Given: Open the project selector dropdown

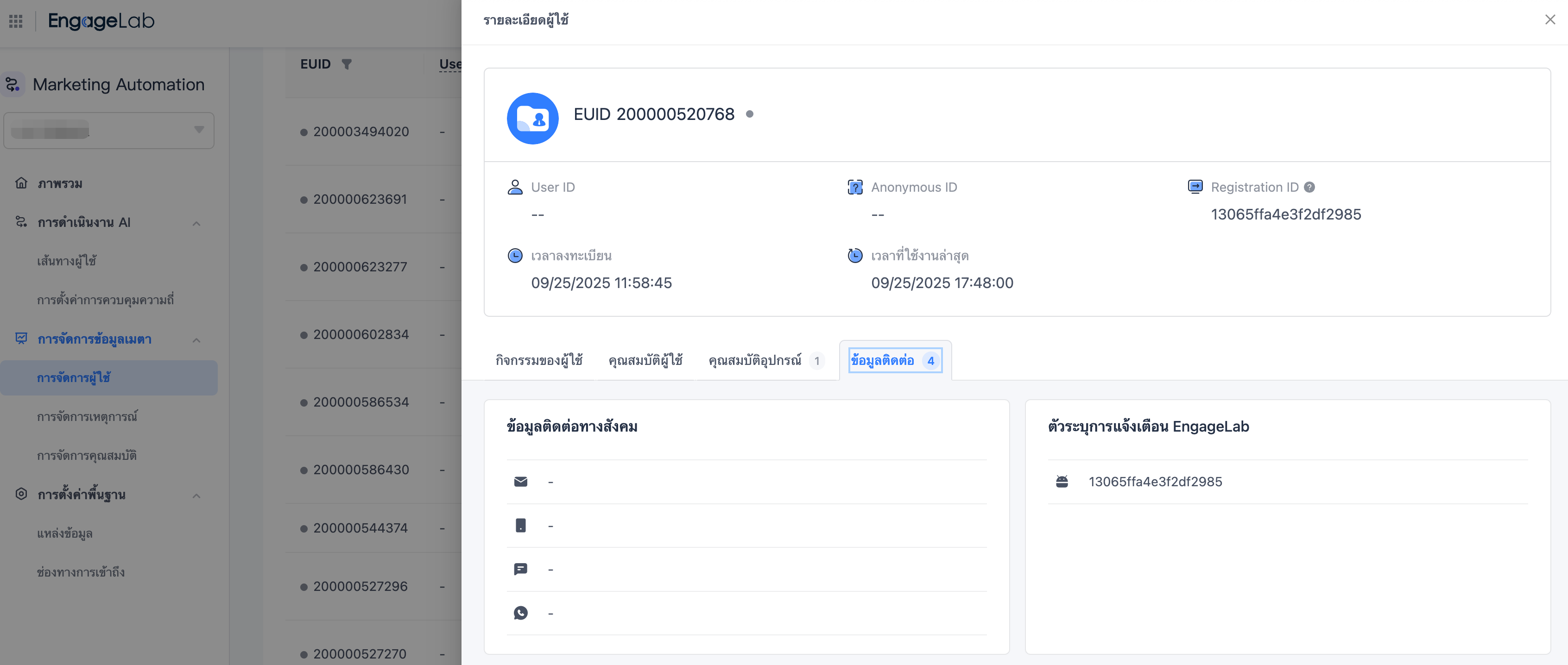Looking at the screenshot, I should pyautogui.click(x=109, y=130).
